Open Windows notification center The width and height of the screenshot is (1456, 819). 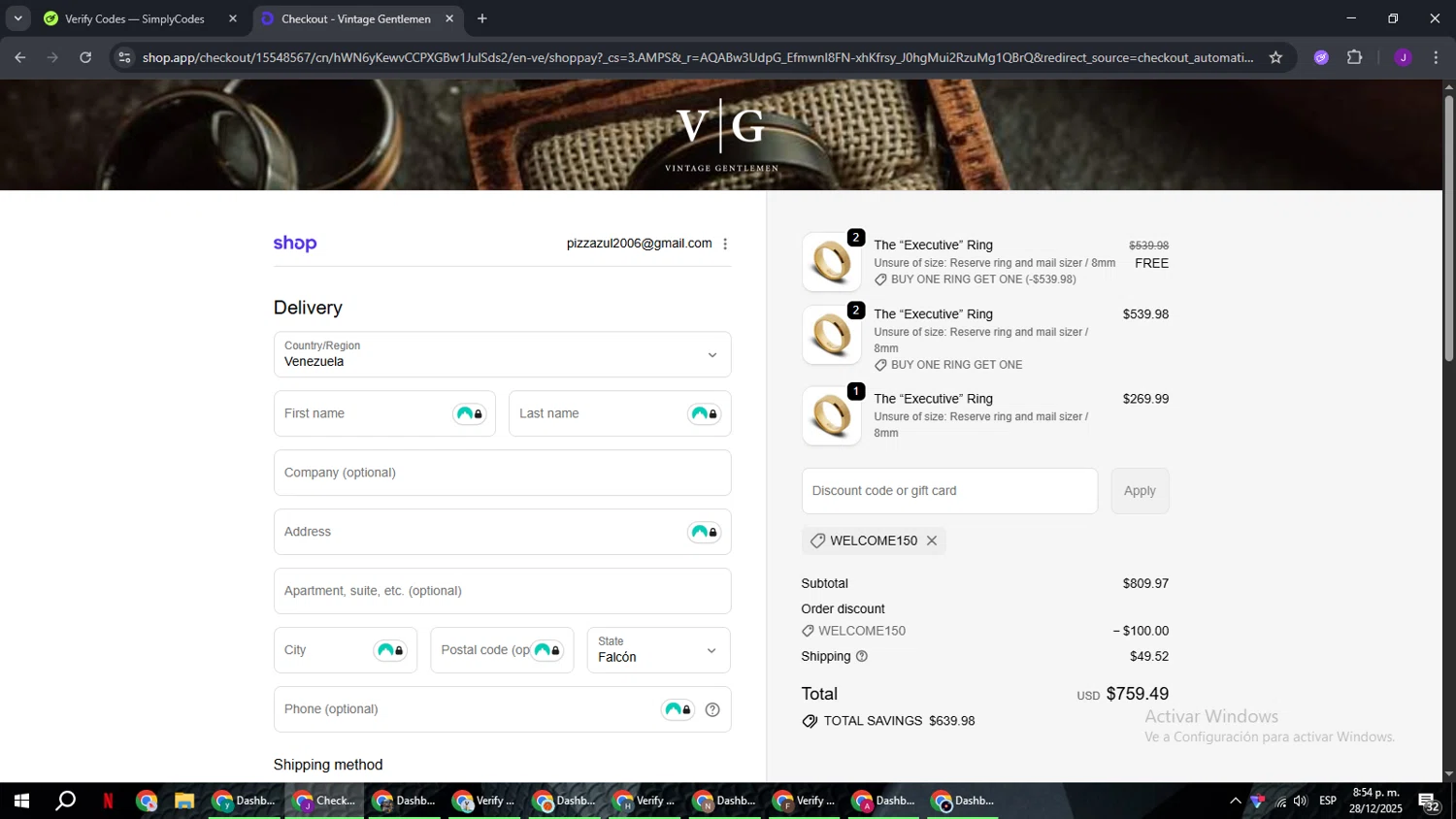[1430, 802]
